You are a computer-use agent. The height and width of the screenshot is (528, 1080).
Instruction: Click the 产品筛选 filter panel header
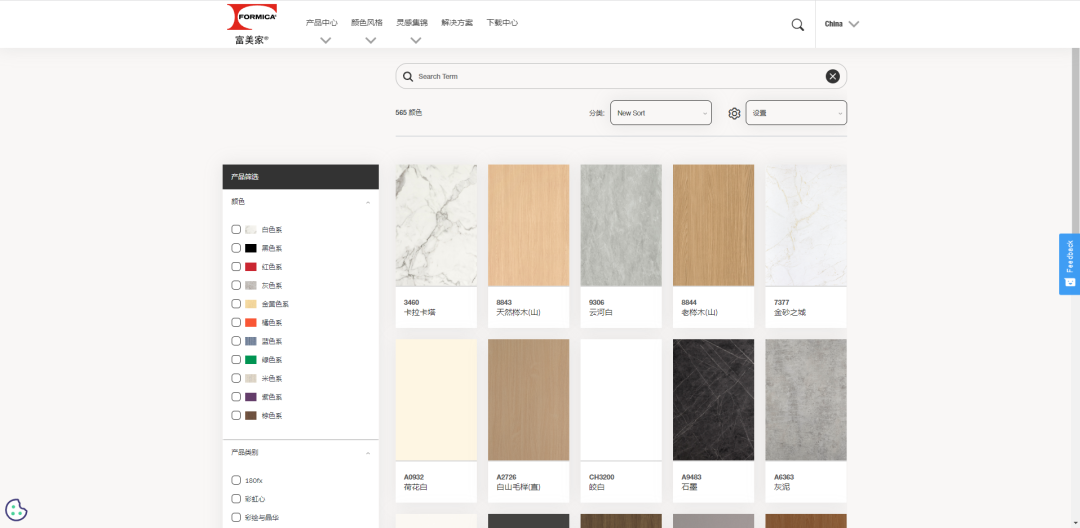[300, 177]
